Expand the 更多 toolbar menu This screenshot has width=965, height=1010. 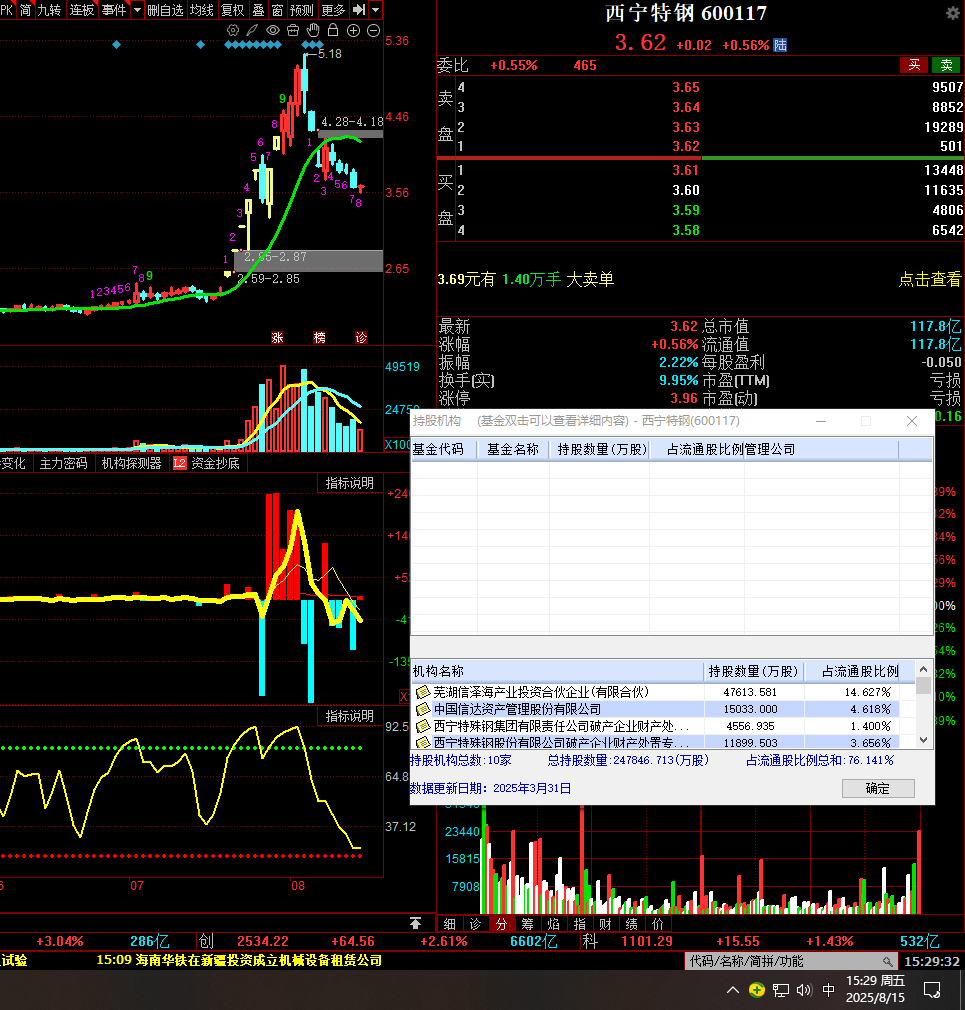(x=334, y=10)
